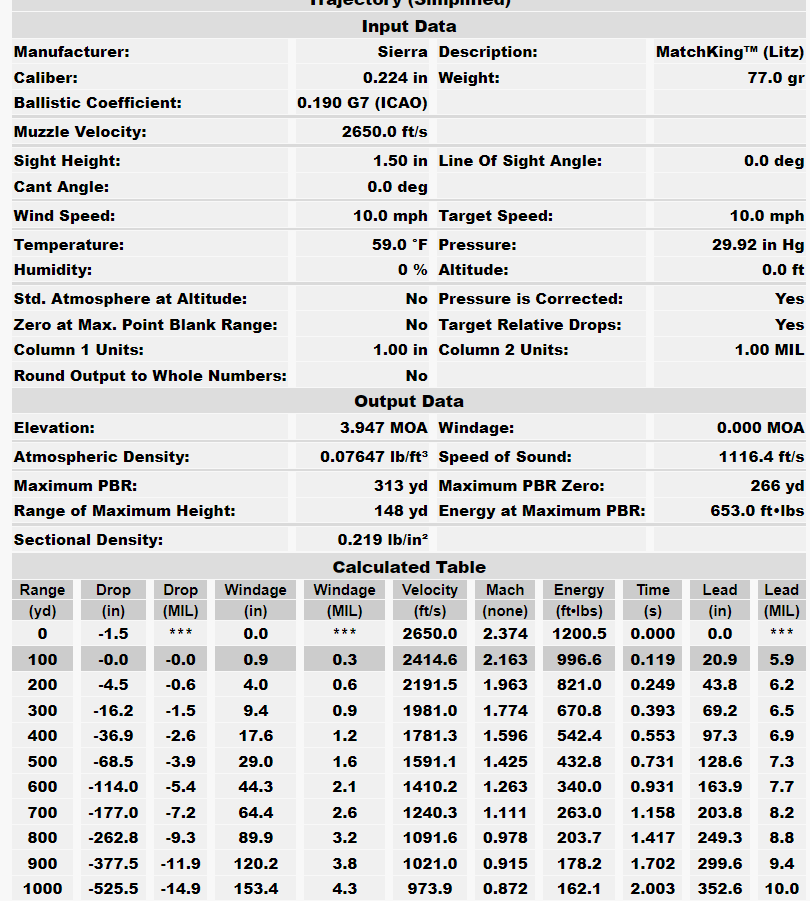The height and width of the screenshot is (901, 810).
Task: Click the "Input Data" section header
Action: [x=408, y=26]
